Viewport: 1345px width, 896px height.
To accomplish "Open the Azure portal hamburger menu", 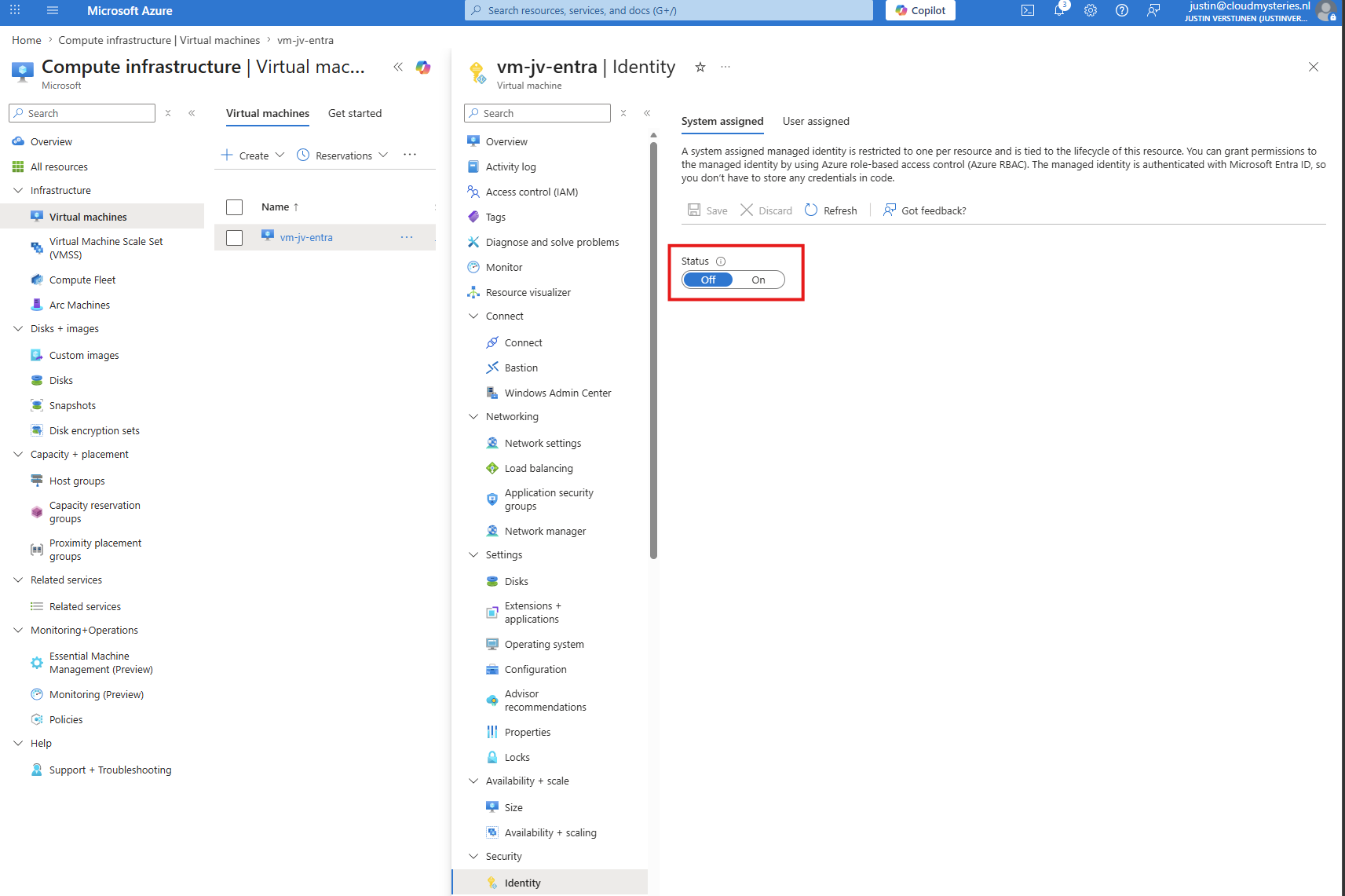I will pos(53,10).
